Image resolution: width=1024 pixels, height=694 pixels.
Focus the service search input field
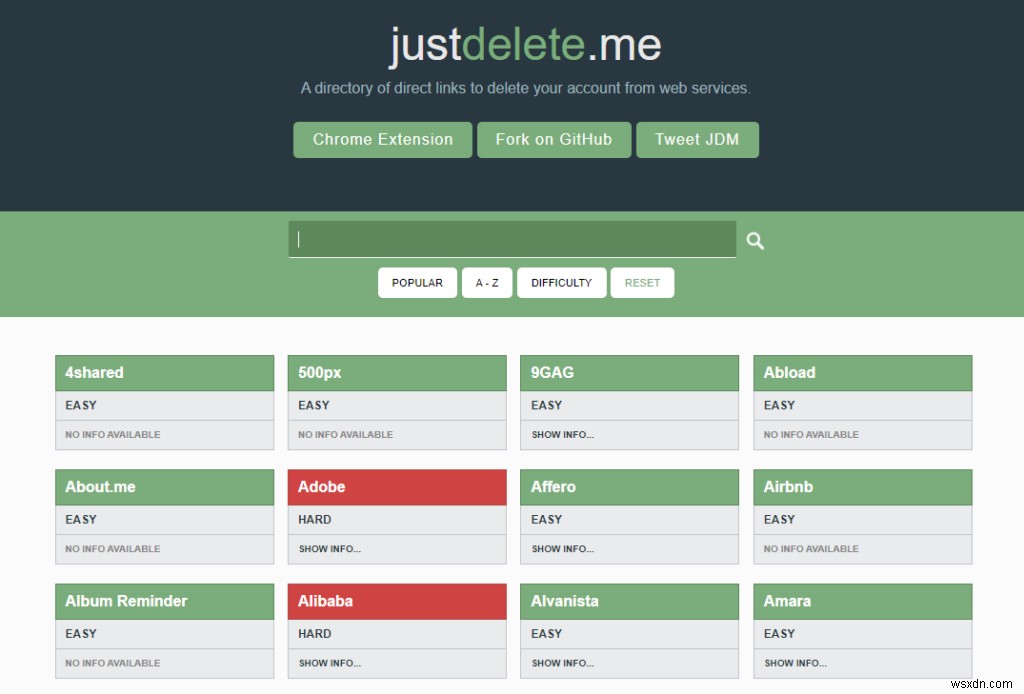pyautogui.click(x=512, y=239)
